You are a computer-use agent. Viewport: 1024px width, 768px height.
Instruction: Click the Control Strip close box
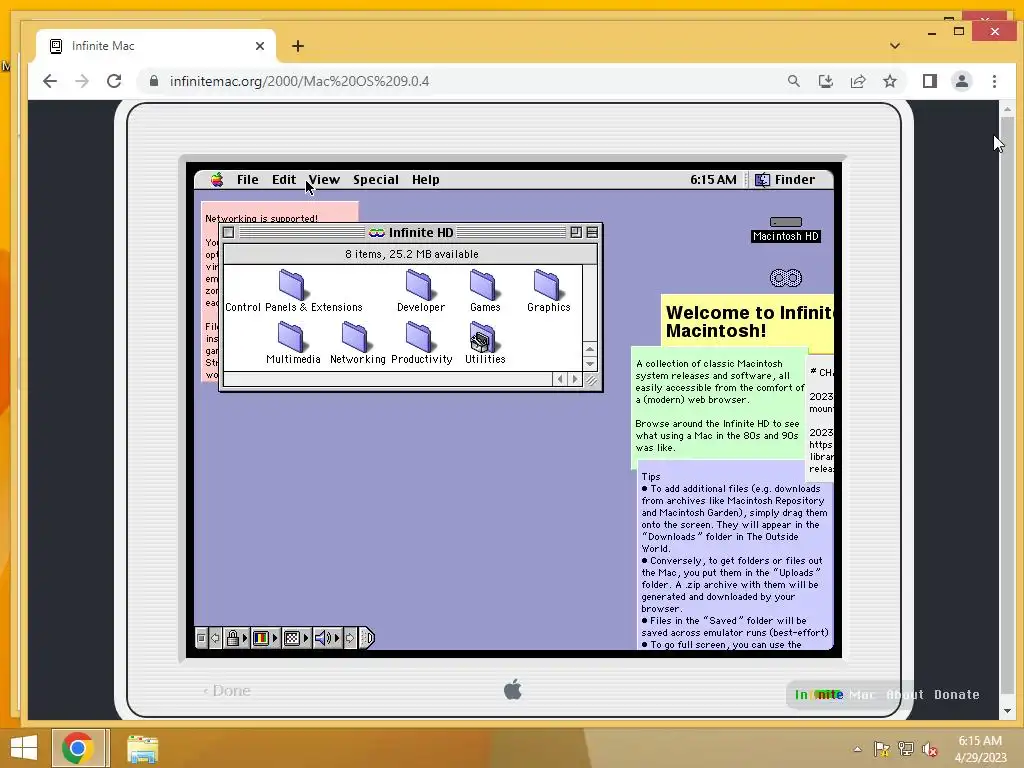click(201, 638)
